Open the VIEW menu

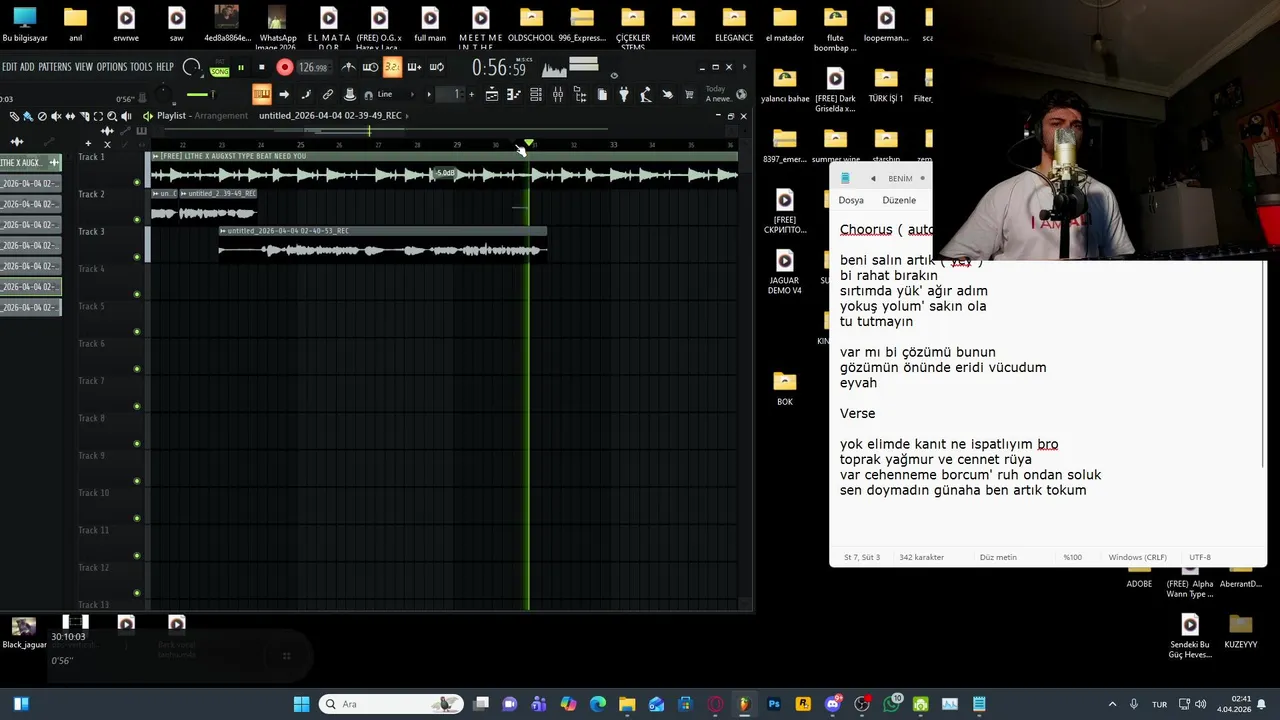tap(84, 67)
